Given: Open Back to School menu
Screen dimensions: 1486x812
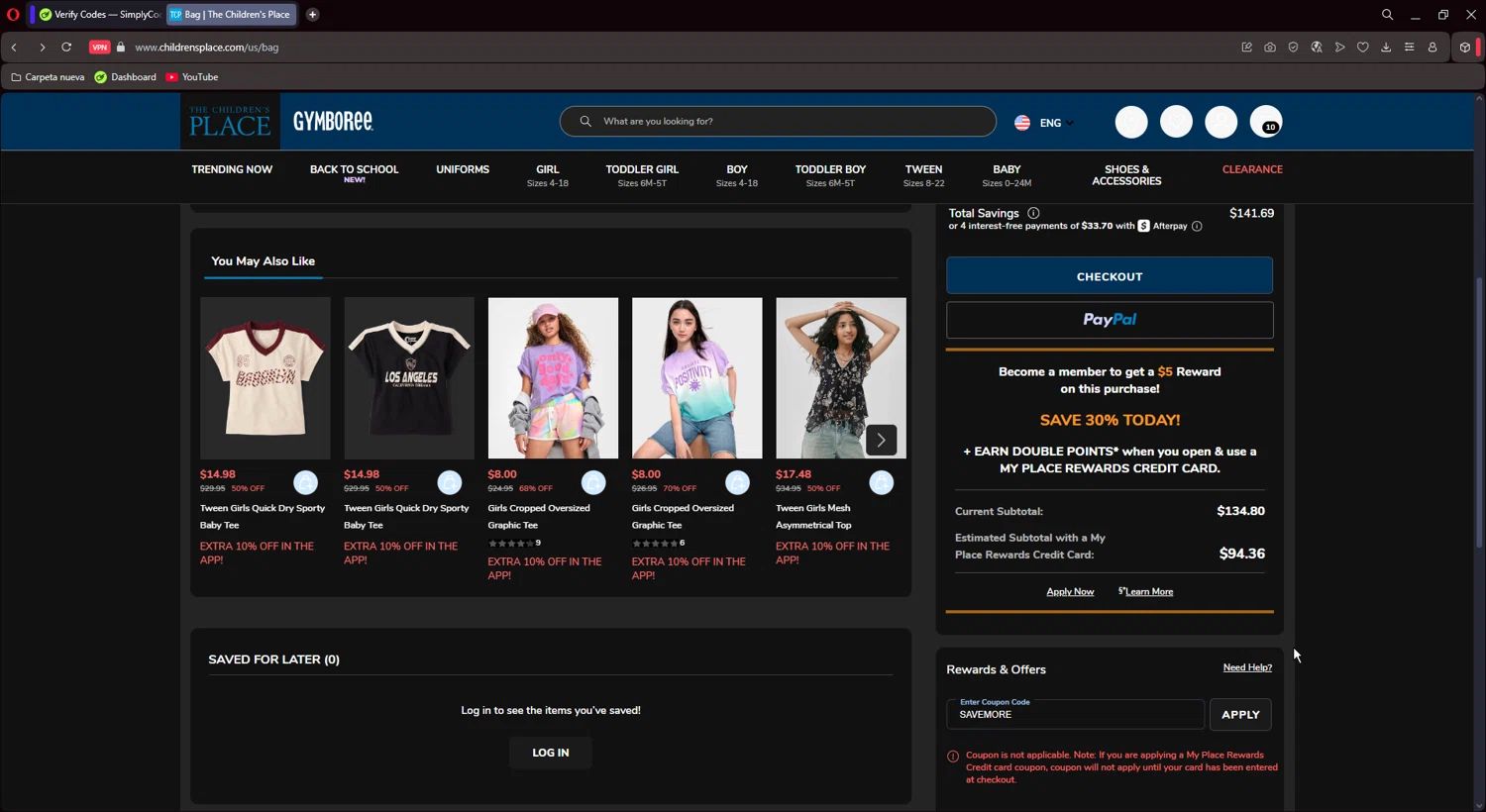Looking at the screenshot, I should (x=354, y=173).
